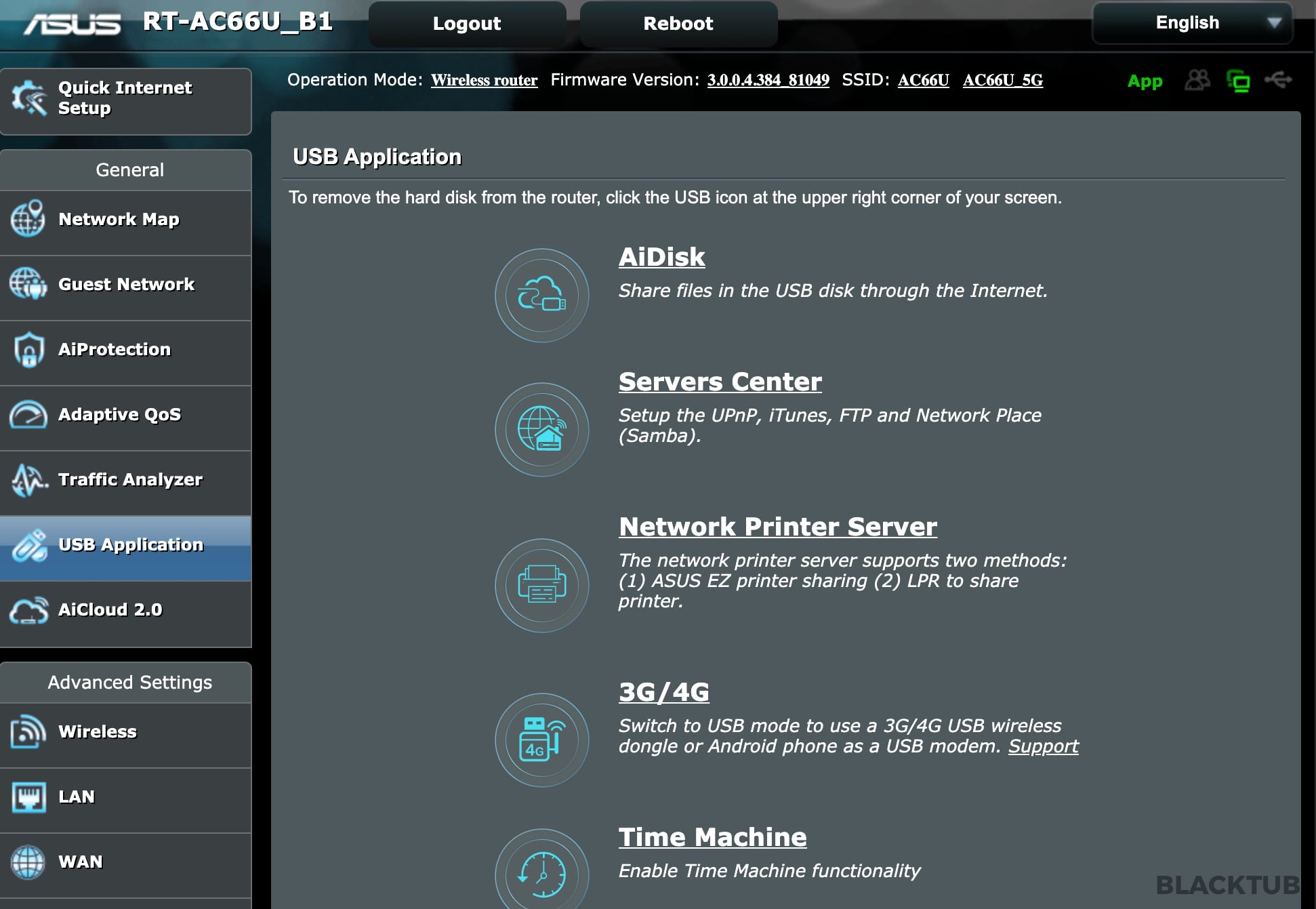The width and height of the screenshot is (1316, 909).
Task: Click the Servers Center globe icon
Action: pyautogui.click(x=541, y=430)
